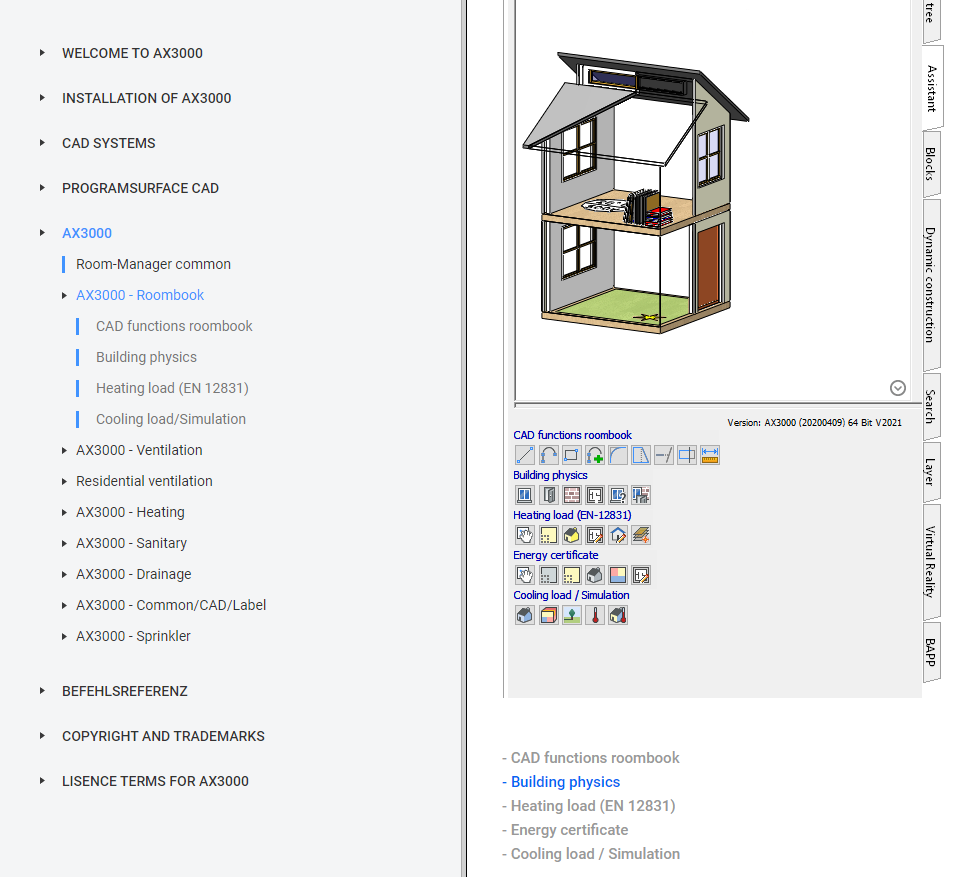Click the red, yellow and blue zones icon

(618, 575)
